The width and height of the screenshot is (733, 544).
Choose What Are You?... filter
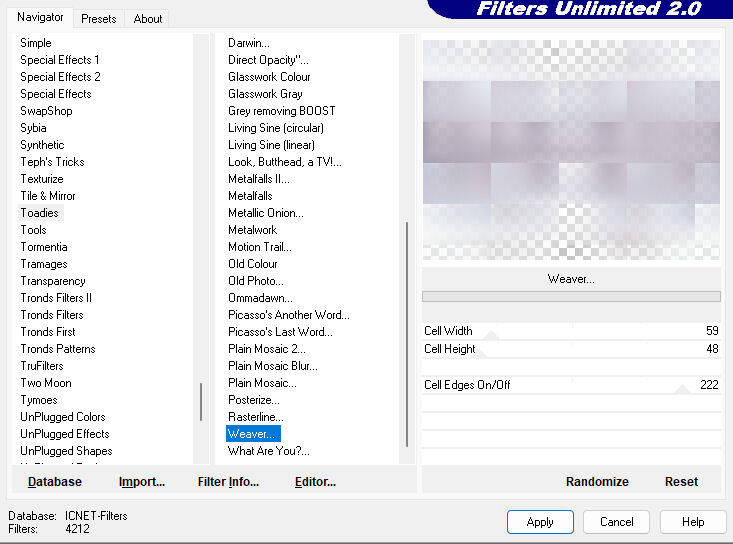pos(268,451)
